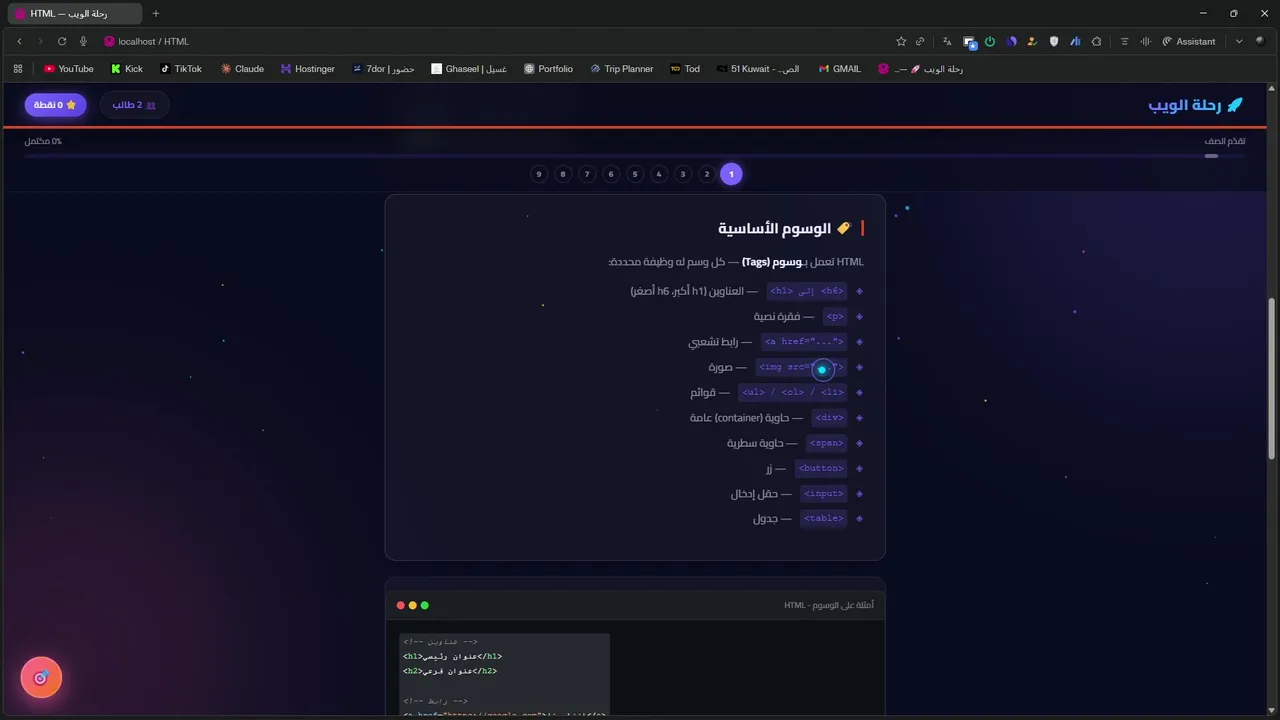This screenshot has width=1280, height=720.
Task: Go to lesson step 6
Action: pos(611,174)
